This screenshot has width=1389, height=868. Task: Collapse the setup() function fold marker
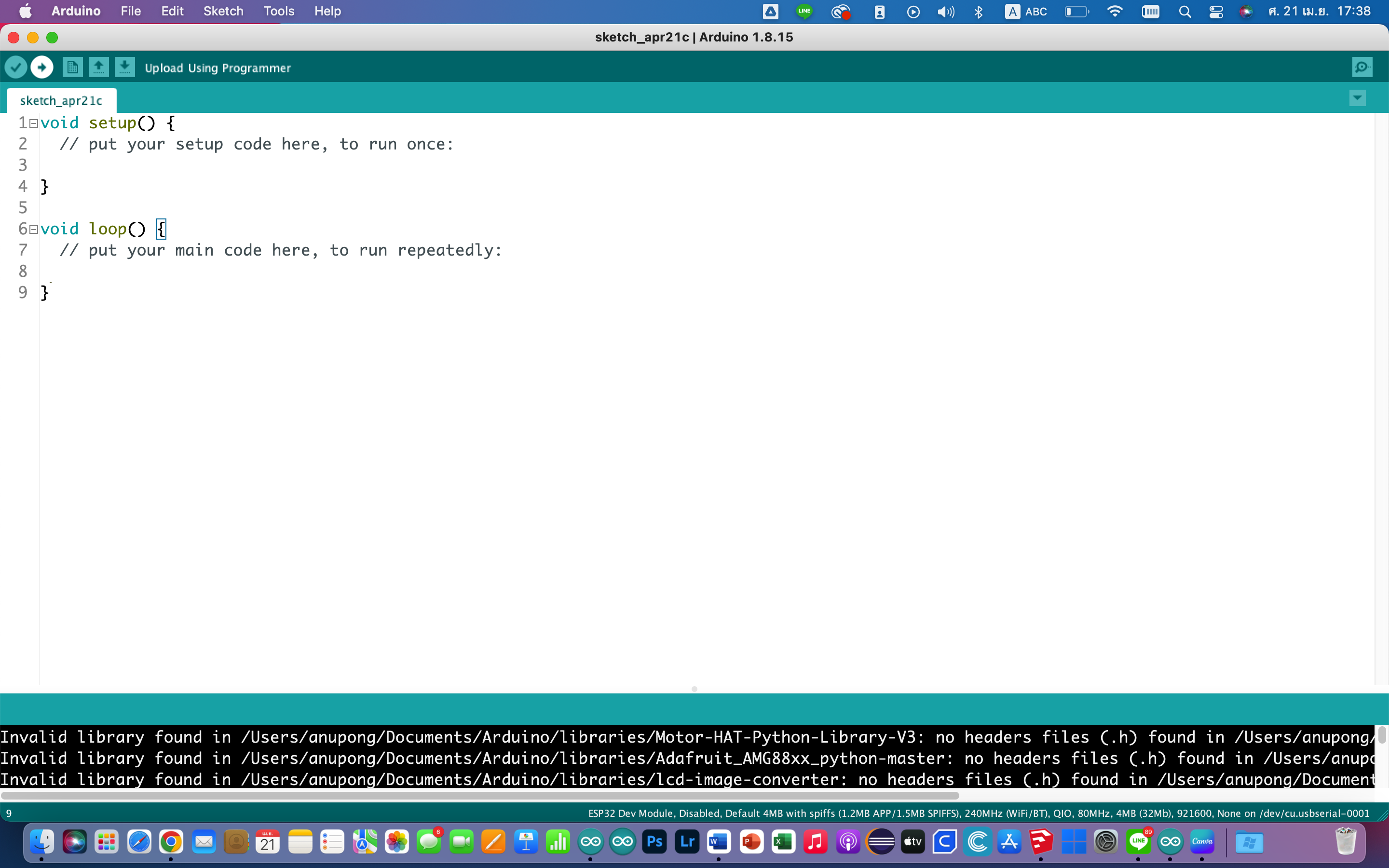34,123
